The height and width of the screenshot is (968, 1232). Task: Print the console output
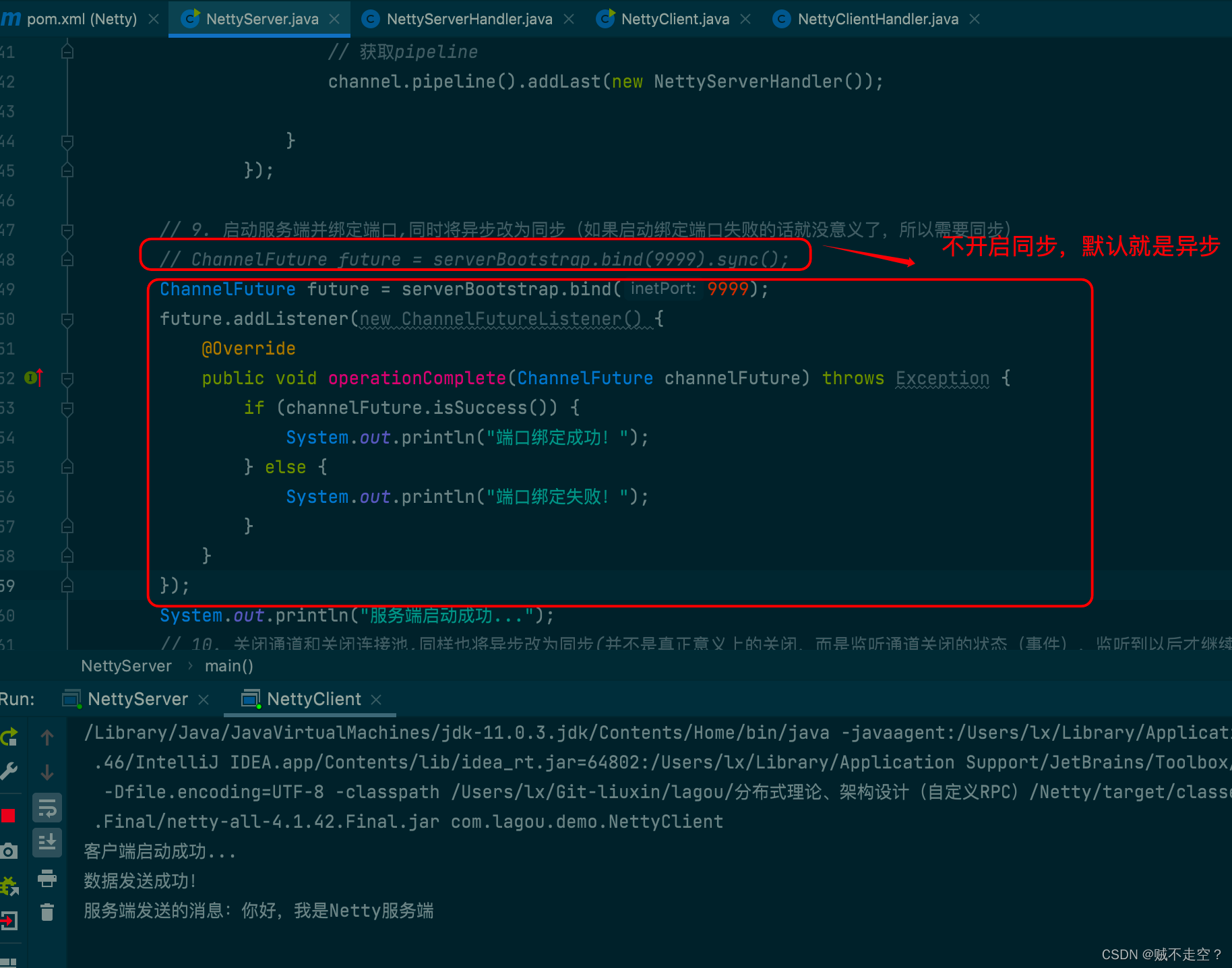click(x=47, y=878)
